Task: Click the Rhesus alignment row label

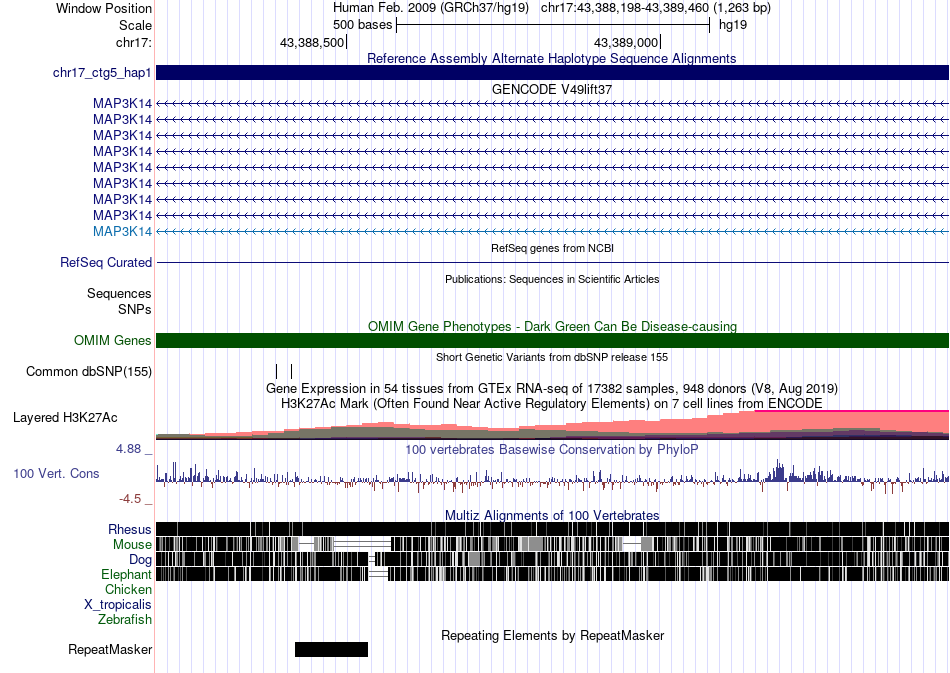Action: coord(130,529)
